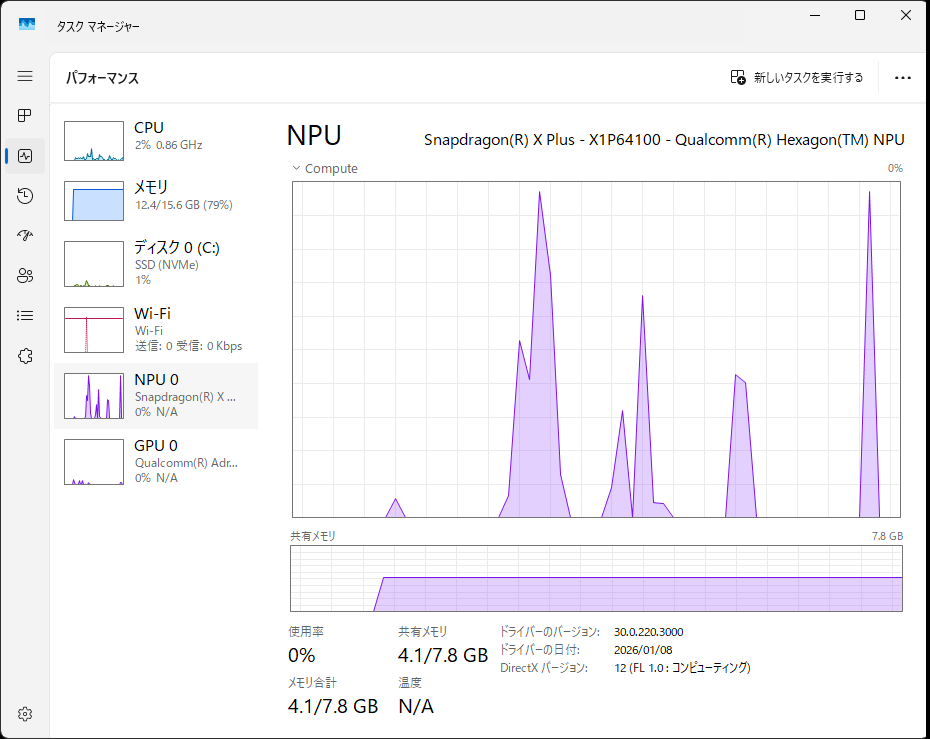Click the Task Manager app icon in title bar
Viewport: 930px width, 739px height.
tap(27, 24)
